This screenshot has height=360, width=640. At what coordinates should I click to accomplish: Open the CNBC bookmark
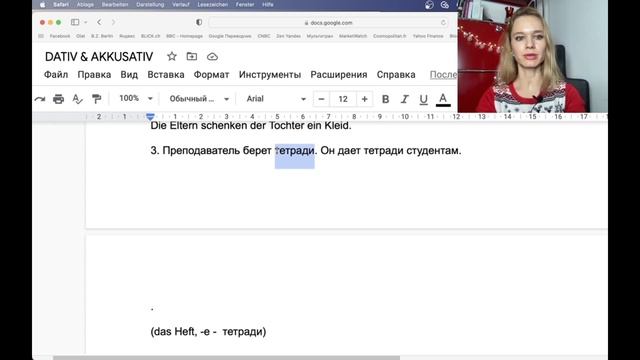[264, 36]
